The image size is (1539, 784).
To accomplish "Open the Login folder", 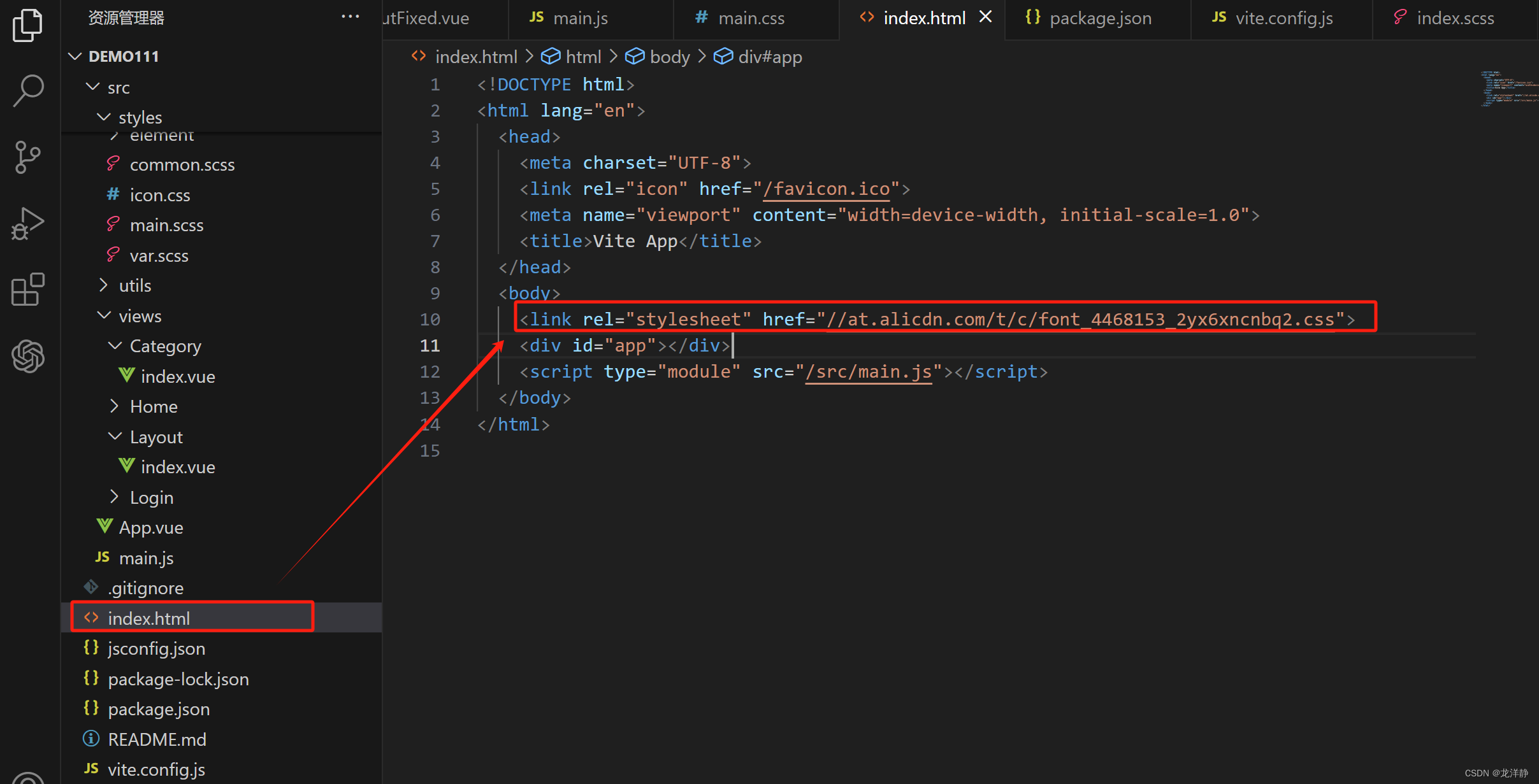I will tap(151, 497).
